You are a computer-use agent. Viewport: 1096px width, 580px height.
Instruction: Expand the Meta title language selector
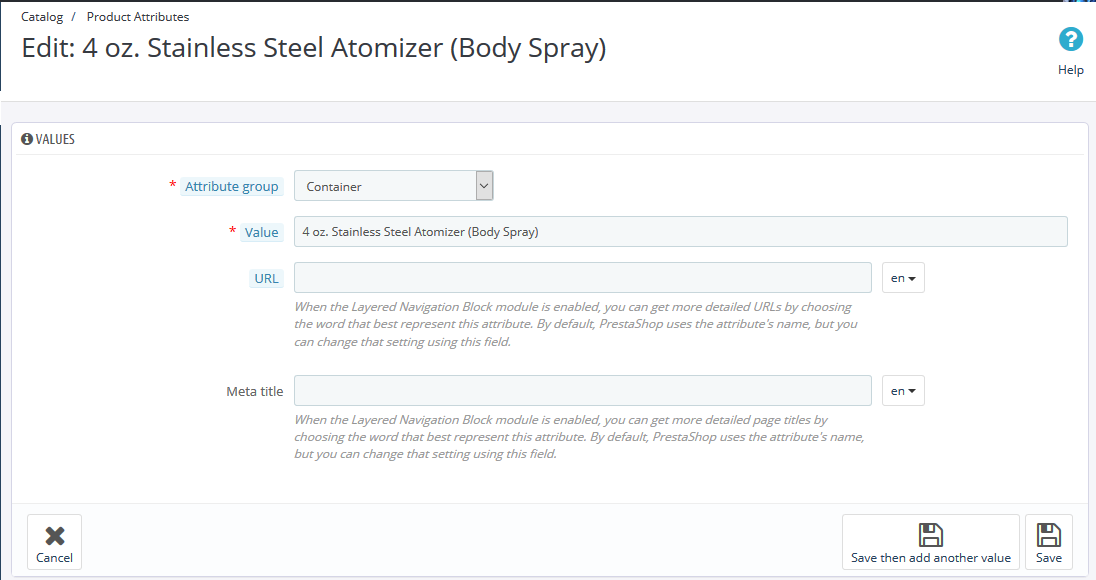pos(903,391)
